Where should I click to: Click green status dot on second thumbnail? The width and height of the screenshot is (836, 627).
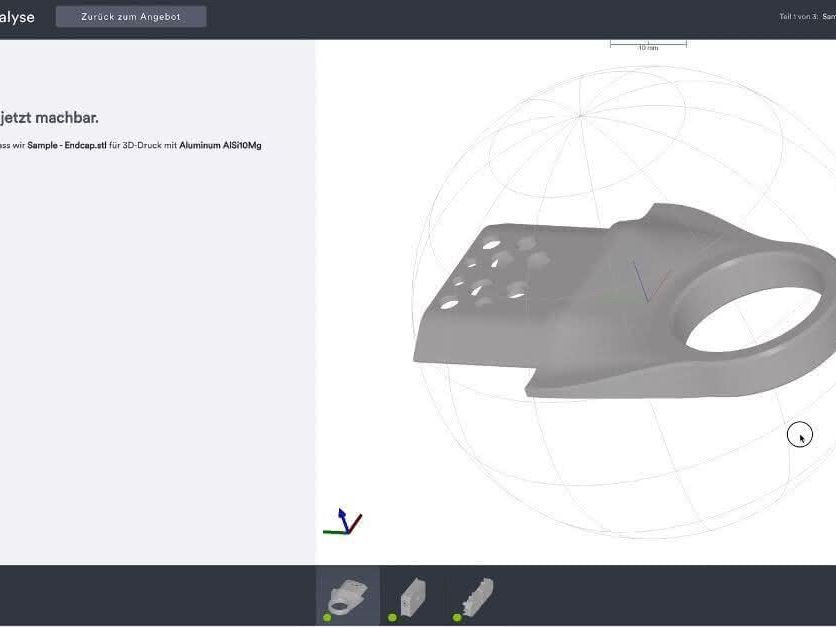pos(392,617)
